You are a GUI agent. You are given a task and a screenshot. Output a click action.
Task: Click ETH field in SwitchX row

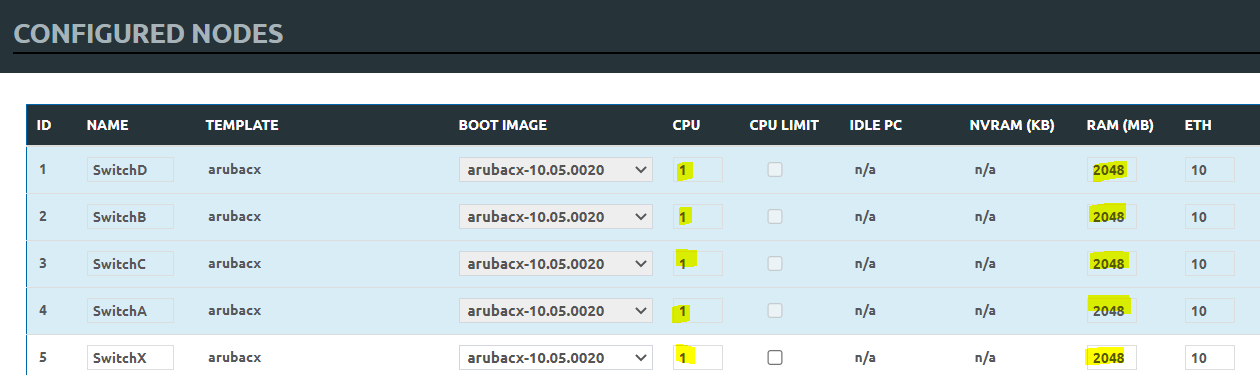[x=1210, y=358]
